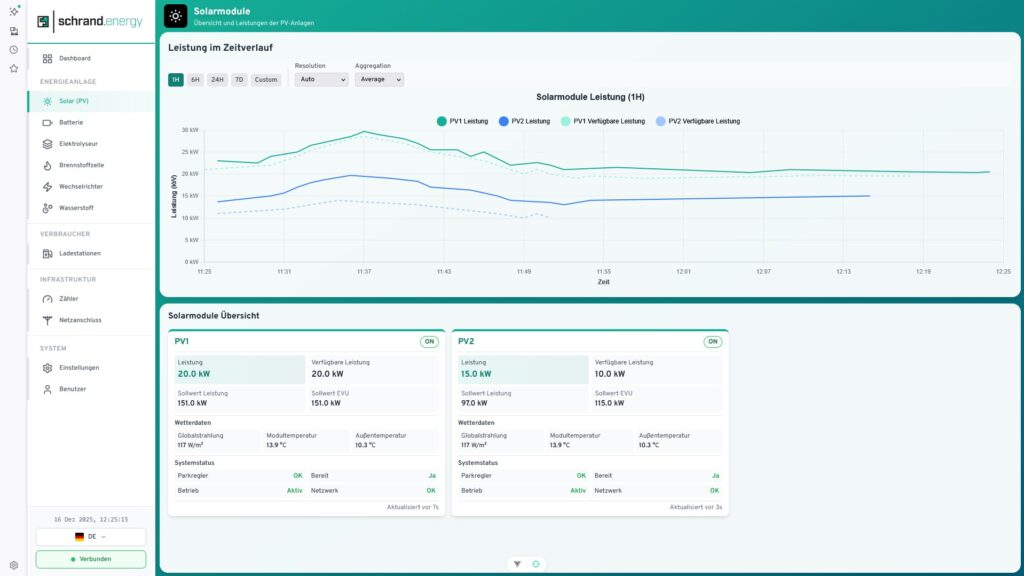Click the Batterie icon in the sidebar
The image size is (1024, 576).
[47, 122]
